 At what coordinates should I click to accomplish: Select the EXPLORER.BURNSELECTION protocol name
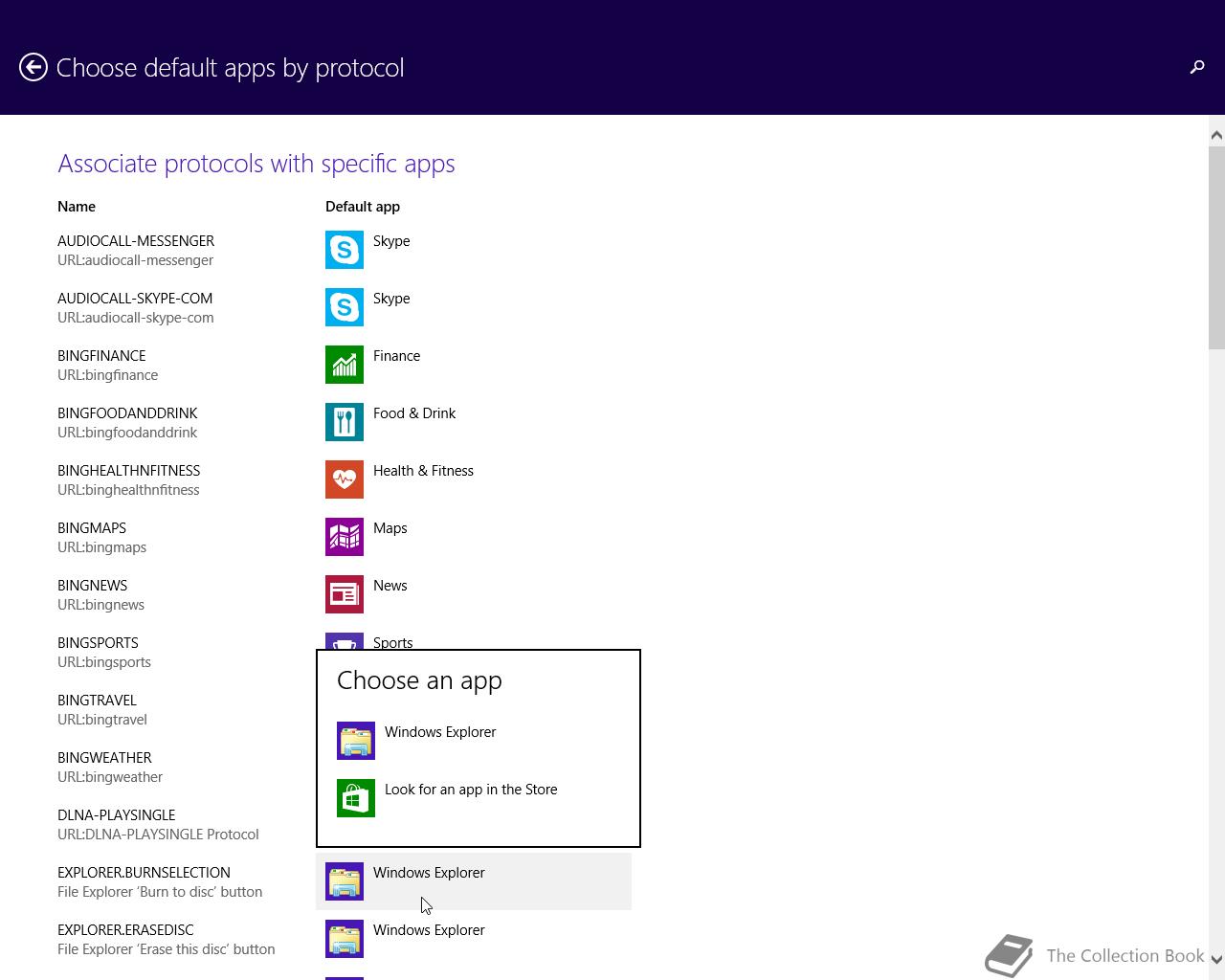click(144, 873)
